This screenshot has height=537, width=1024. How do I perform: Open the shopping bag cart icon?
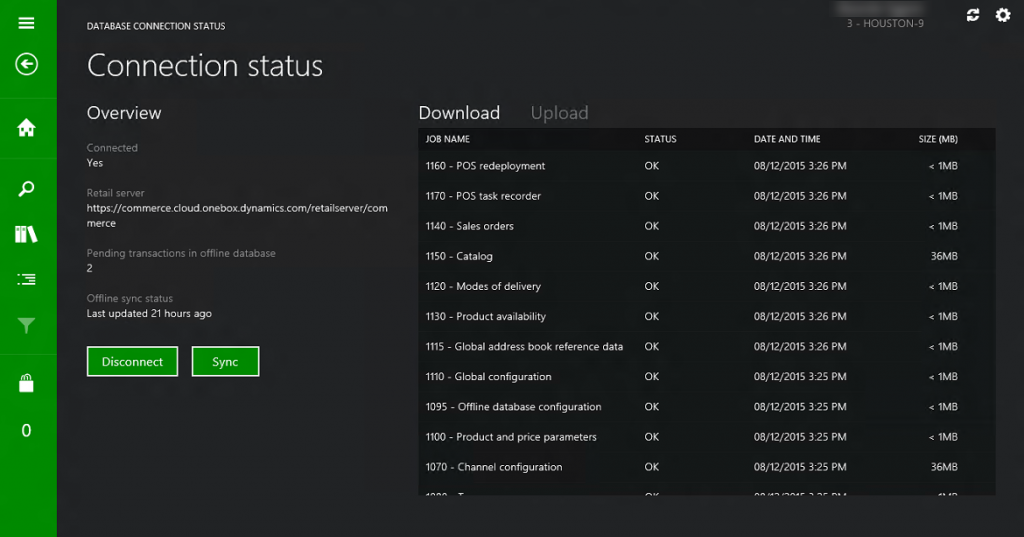27,383
